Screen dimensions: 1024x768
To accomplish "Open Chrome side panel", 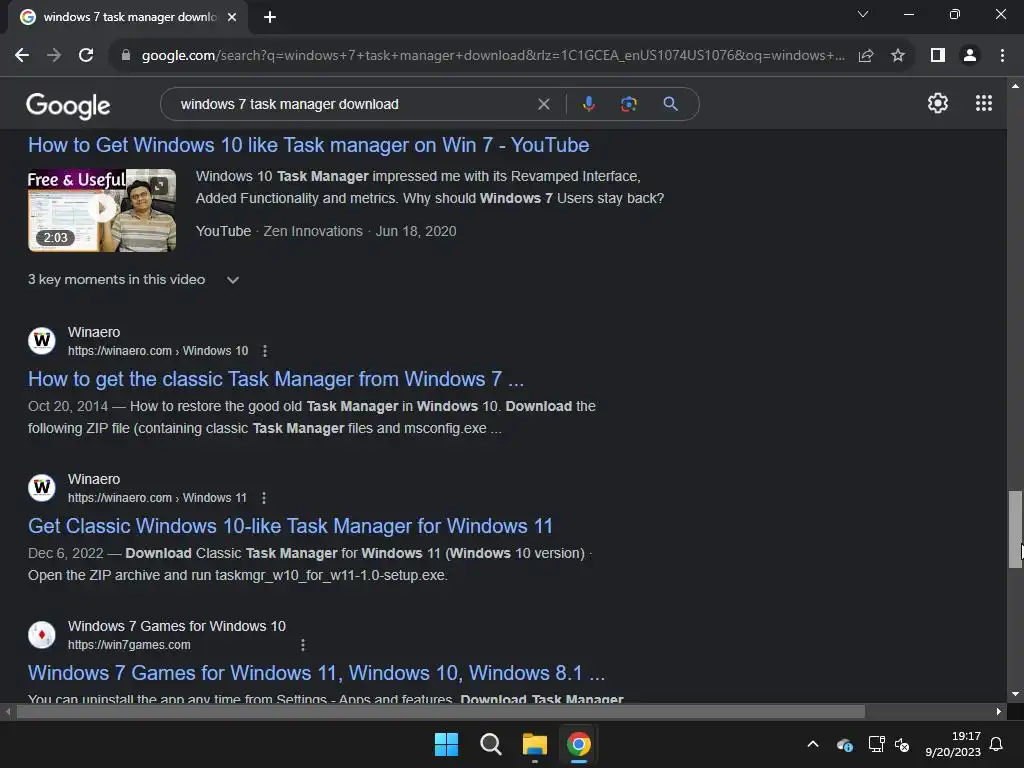I will tap(938, 56).
